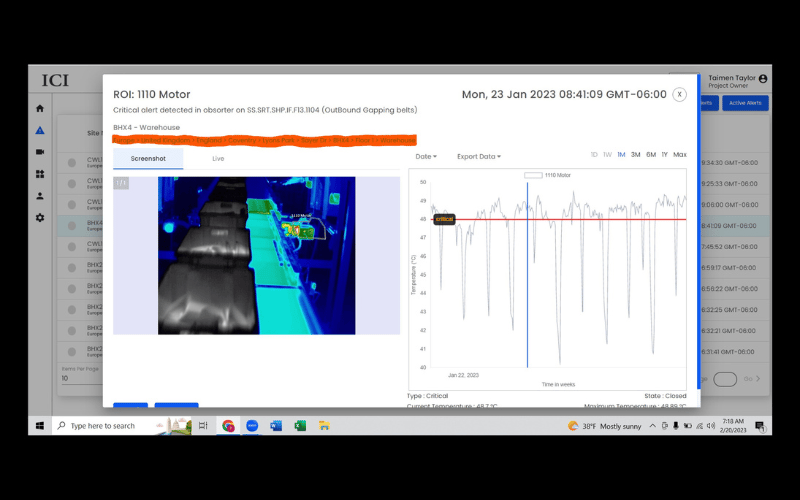Open the camera icon in the sidebar
The width and height of the screenshot is (800, 500).
[x=40, y=152]
